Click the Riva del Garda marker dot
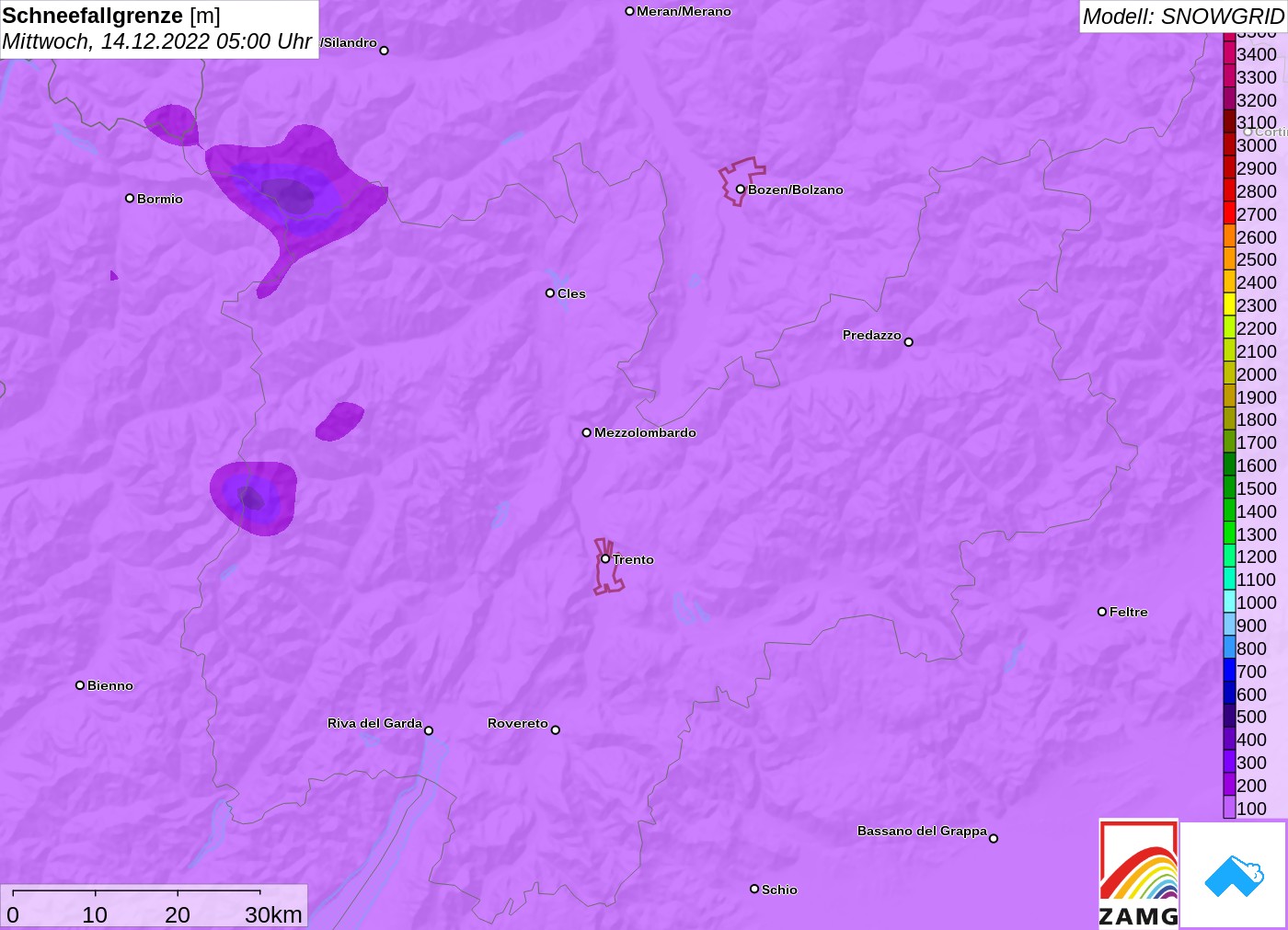The image size is (1288, 930). click(429, 730)
